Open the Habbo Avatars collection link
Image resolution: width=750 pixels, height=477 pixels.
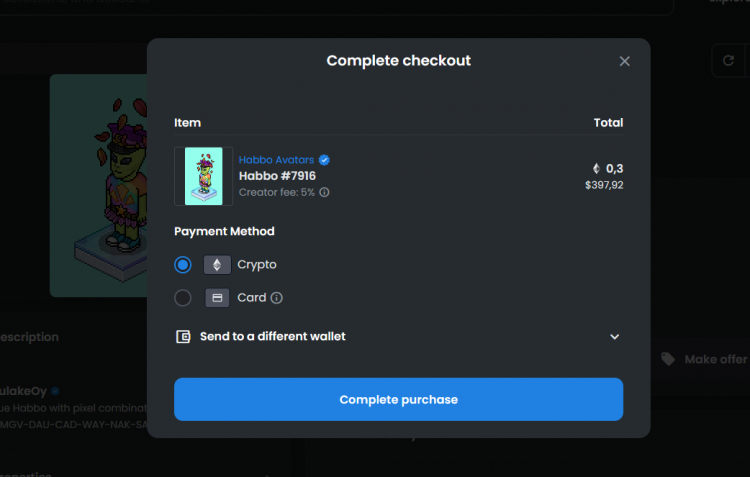(x=276, y=160)
